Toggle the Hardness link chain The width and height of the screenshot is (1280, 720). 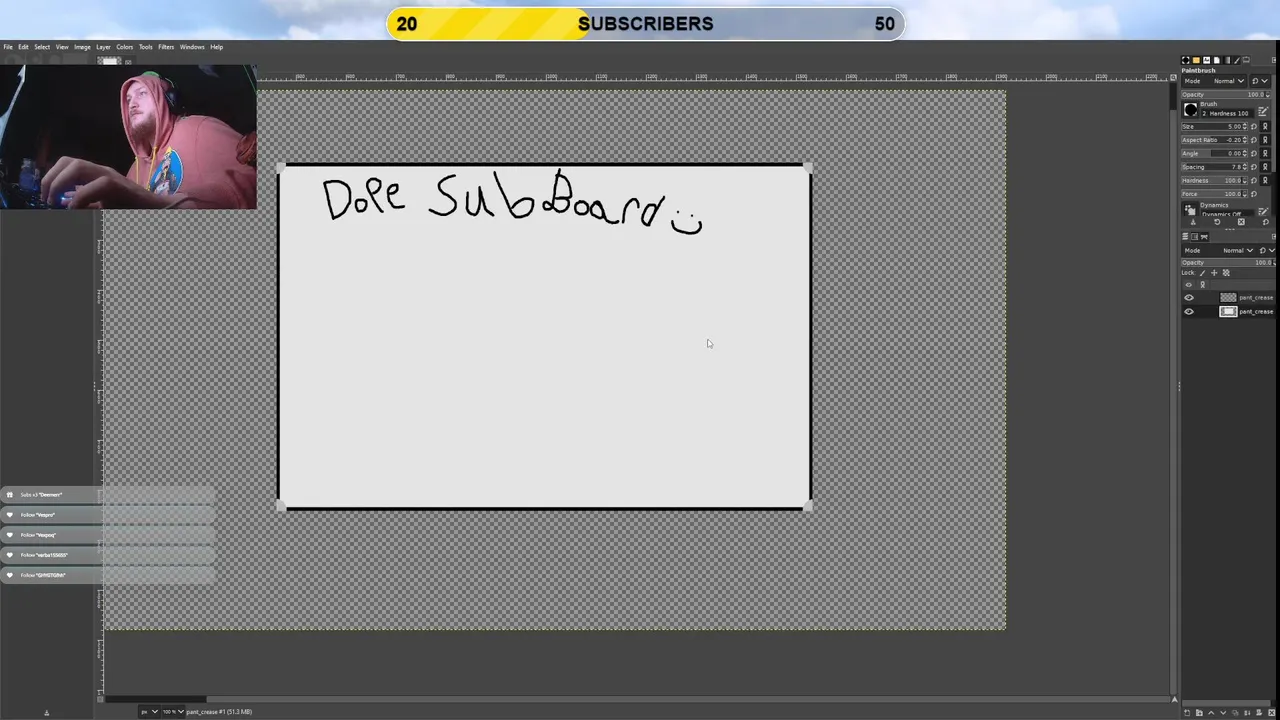click(x=1265, y=180)
